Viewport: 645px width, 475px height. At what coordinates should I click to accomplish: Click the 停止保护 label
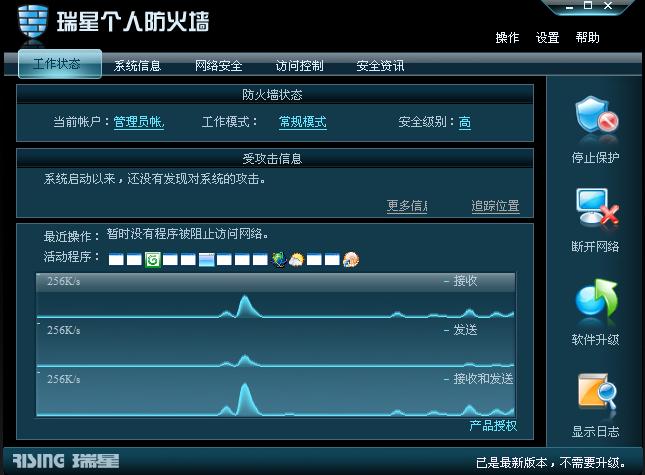pyautogui.click(x=595, y=158)
